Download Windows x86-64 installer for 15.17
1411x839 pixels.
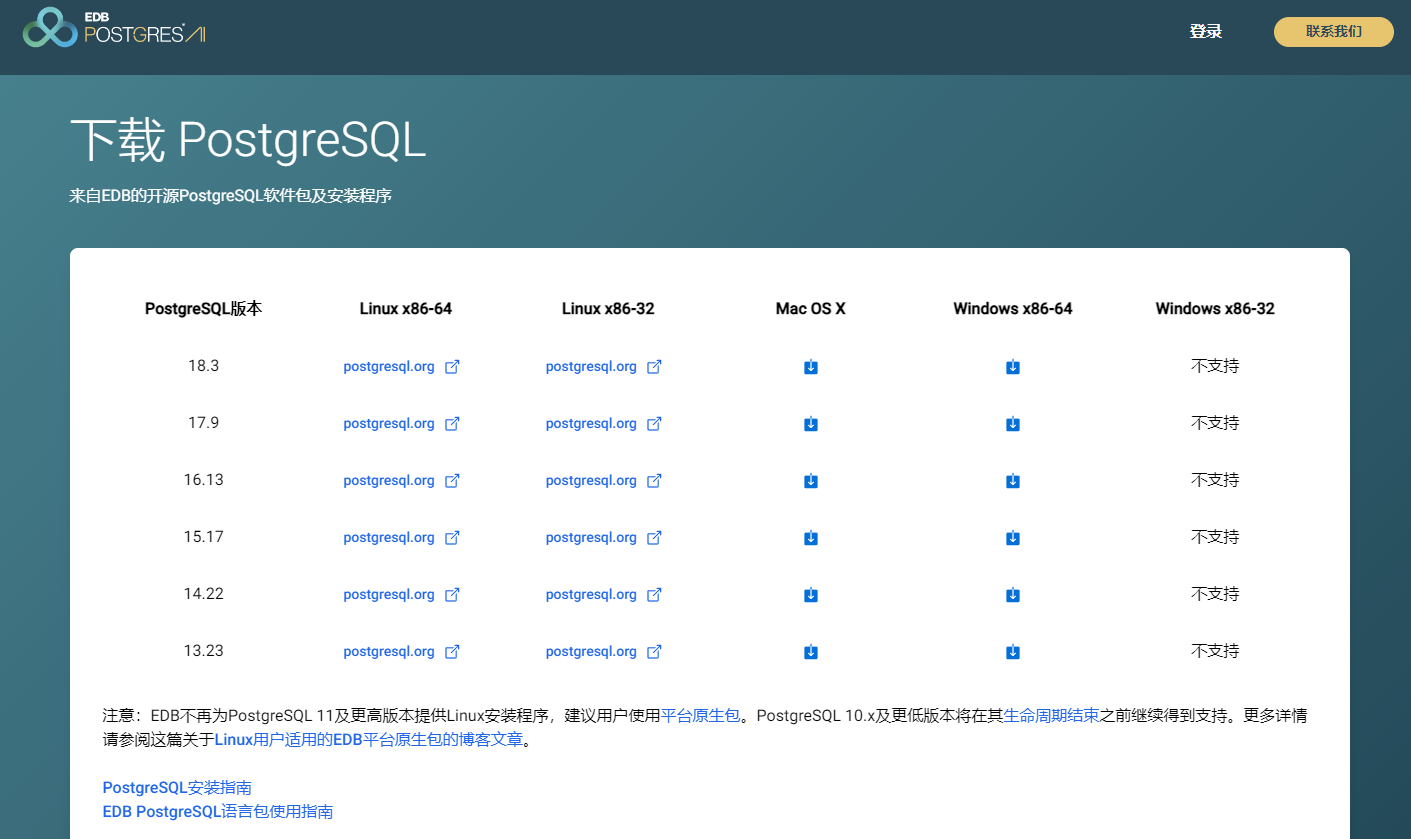1013,538
